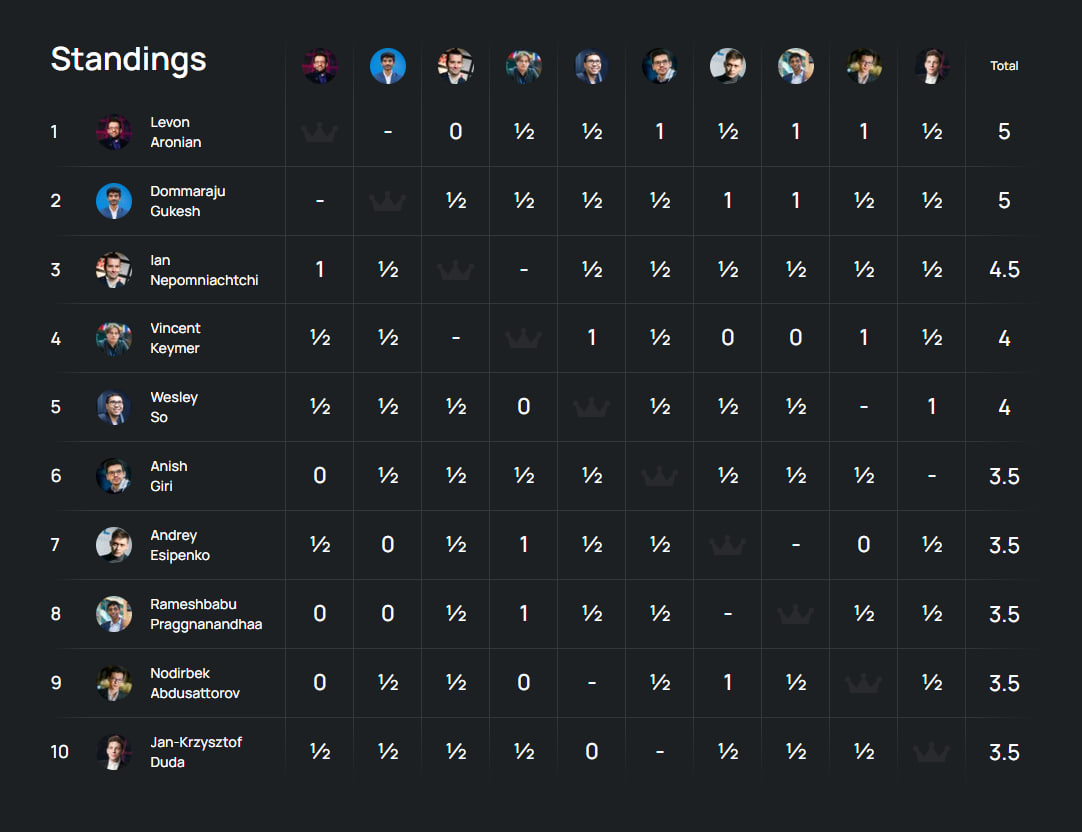Viewport: 1082px width, 832px height.
Task: Select the Ian Nepomniachtchi player name
Action: pos(204,270)
